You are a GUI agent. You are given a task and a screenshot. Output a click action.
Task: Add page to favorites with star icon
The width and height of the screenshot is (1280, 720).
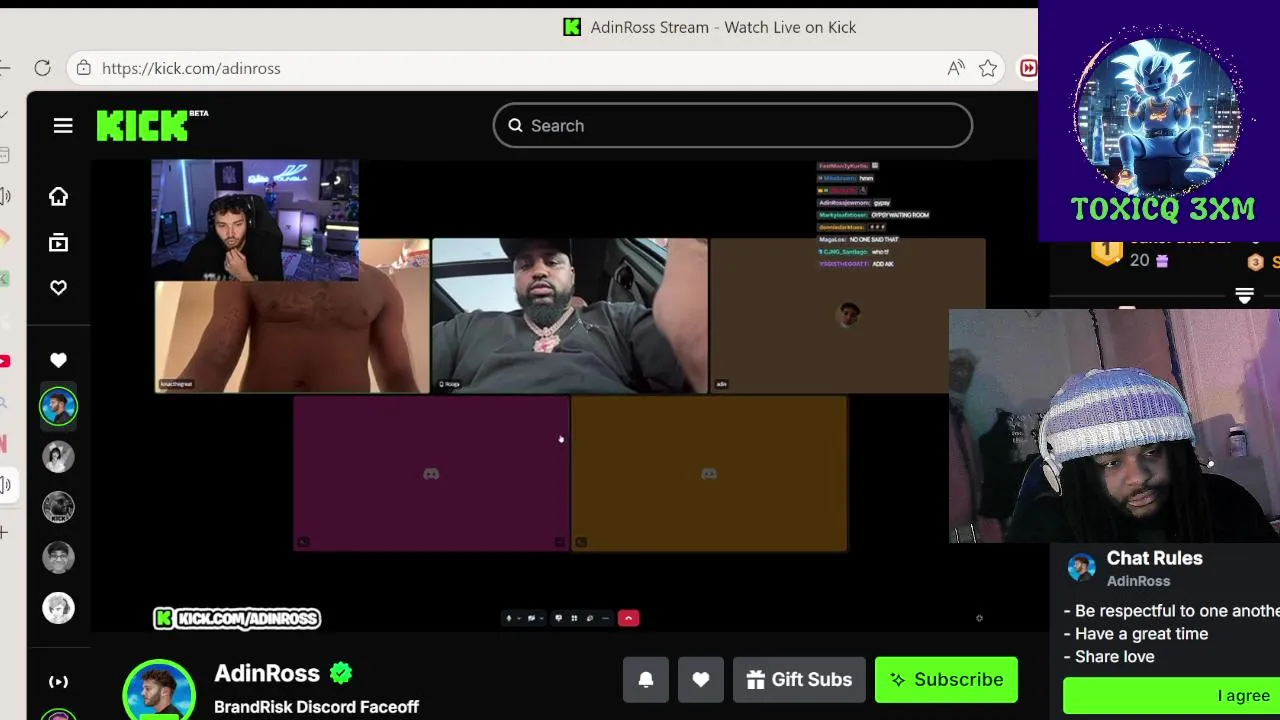(x=988, y=68)
